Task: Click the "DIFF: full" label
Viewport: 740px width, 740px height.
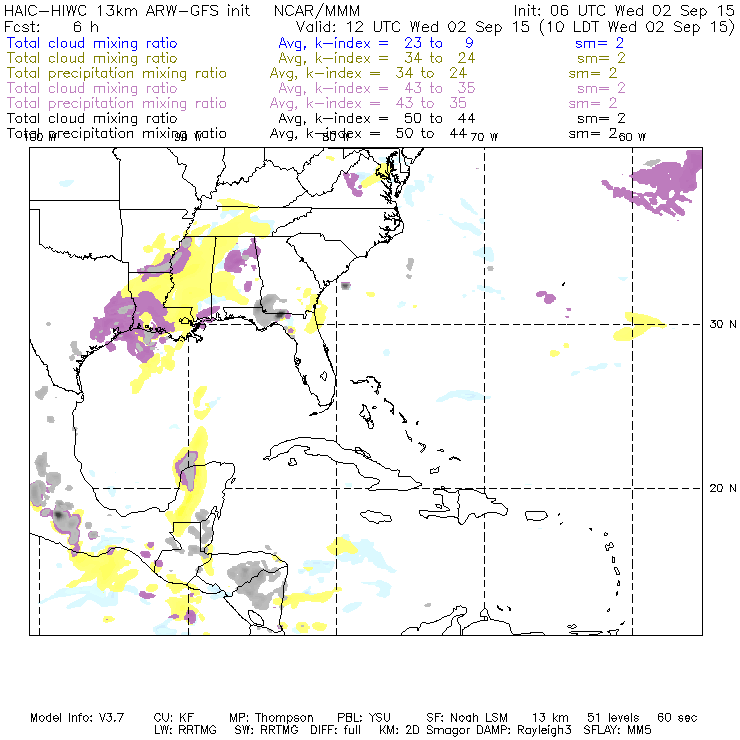Action: 336,730
